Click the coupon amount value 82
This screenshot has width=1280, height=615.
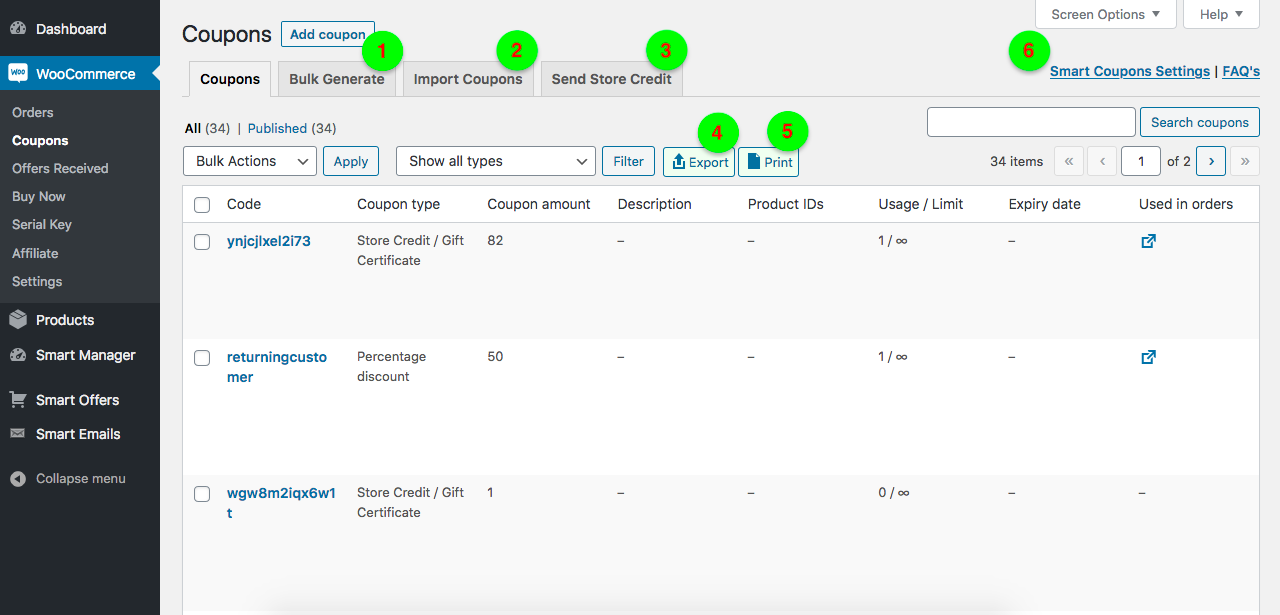495,241
